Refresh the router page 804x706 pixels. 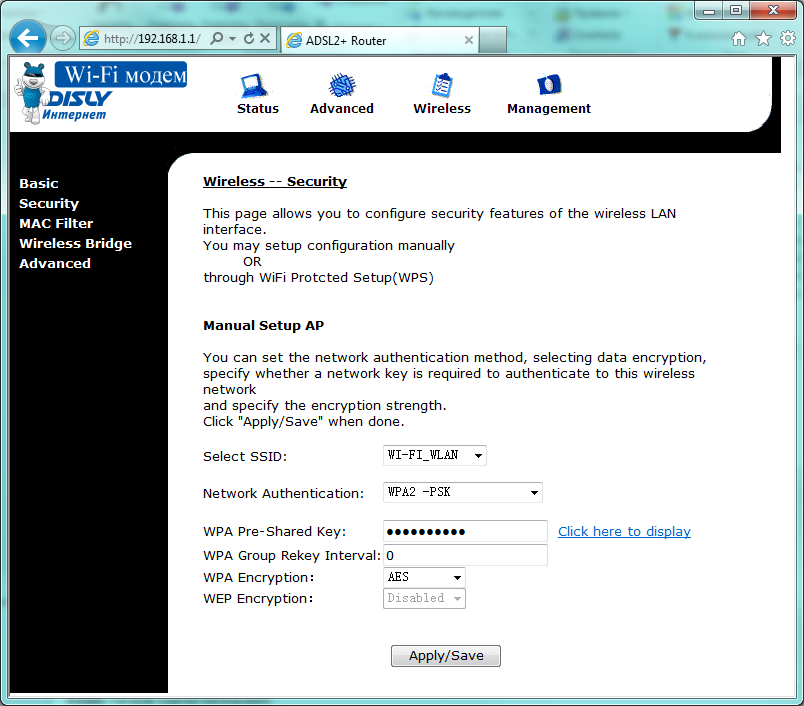pos(249,38)
